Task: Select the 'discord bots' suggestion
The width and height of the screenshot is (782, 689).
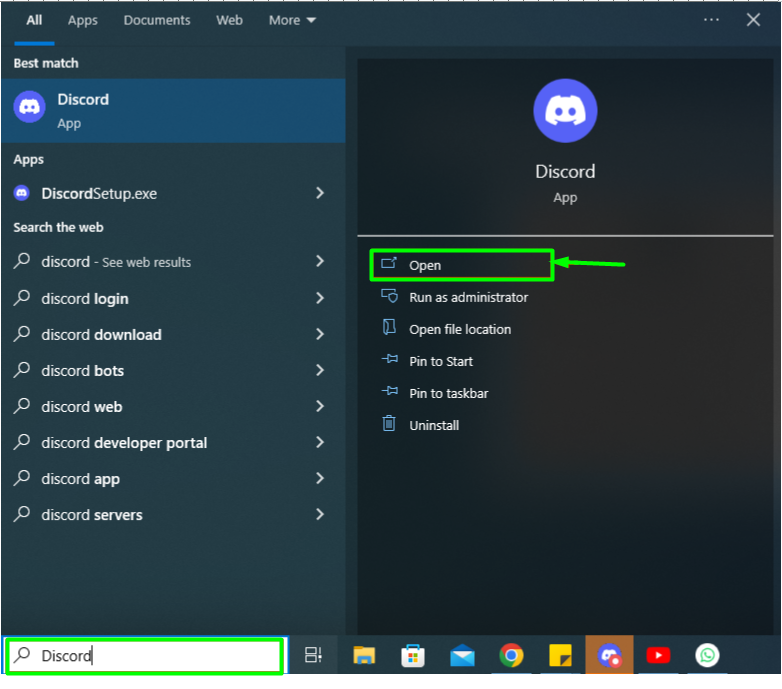Action: [173, 370]
